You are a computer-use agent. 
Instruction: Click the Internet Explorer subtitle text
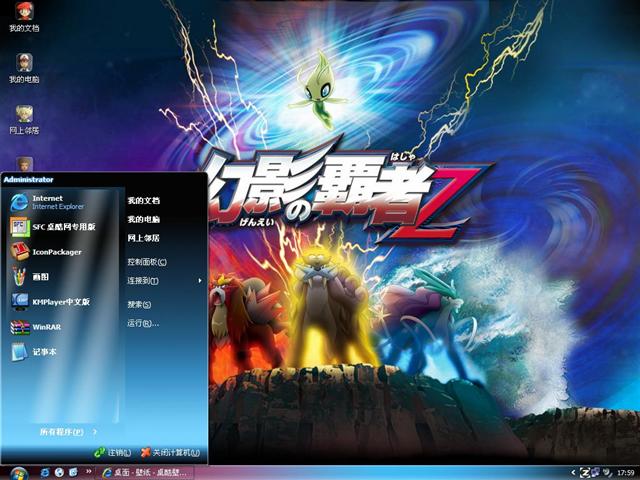click(58, 207)
